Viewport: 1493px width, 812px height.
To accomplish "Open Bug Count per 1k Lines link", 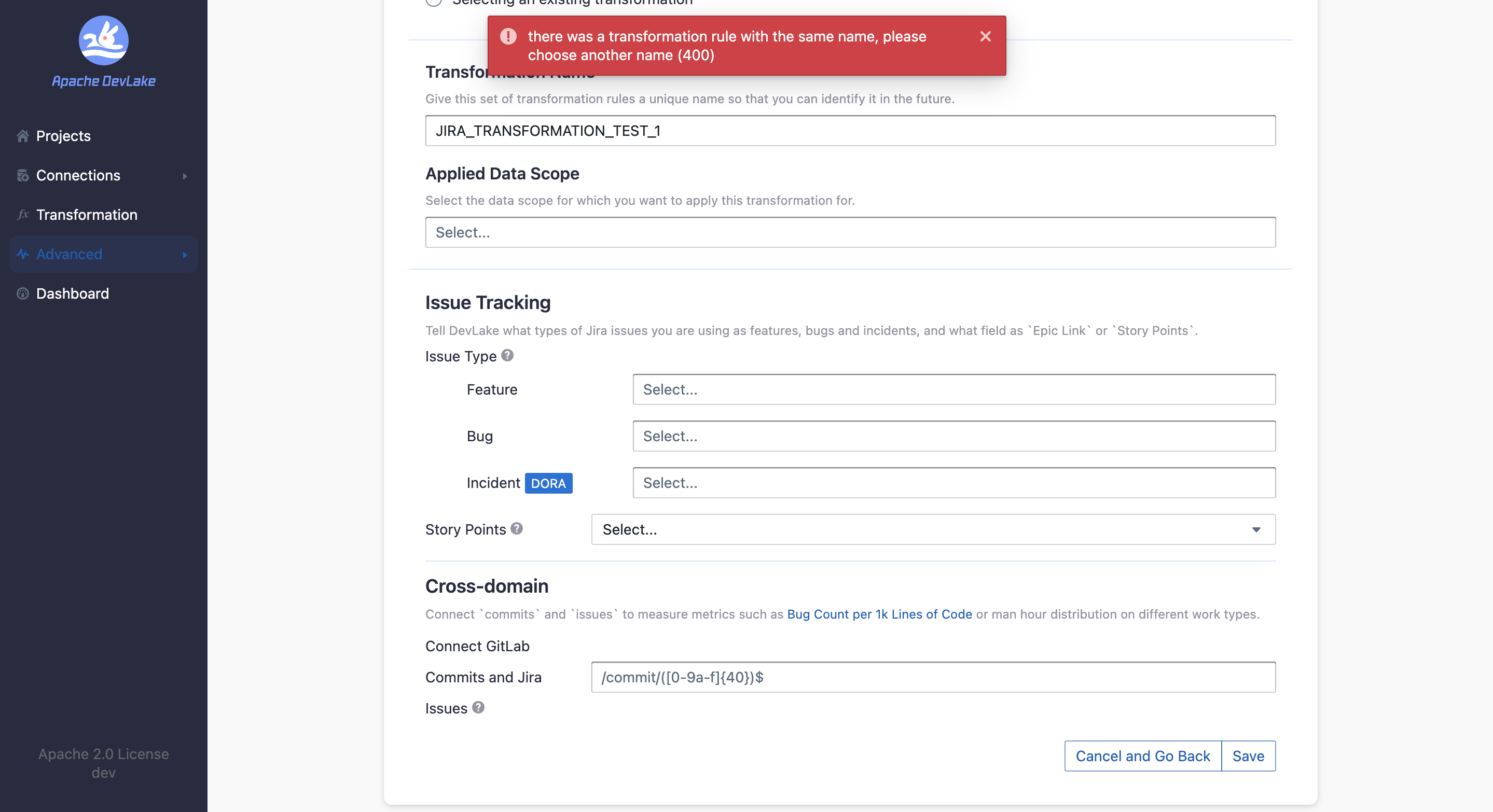I will tap(879, 614).
